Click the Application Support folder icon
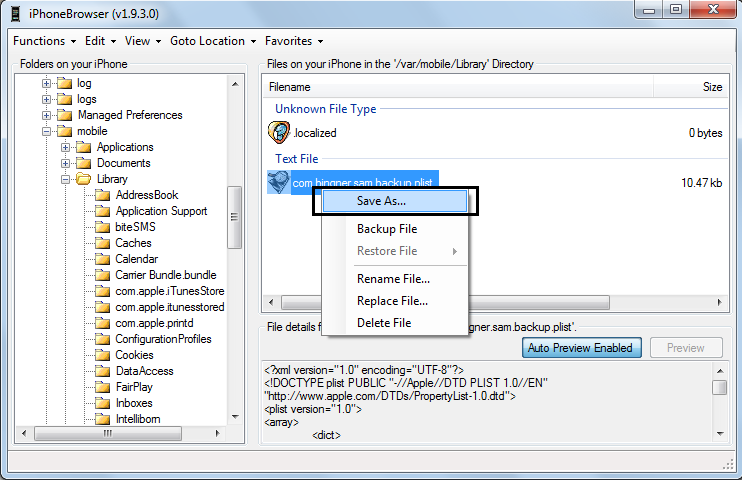This screenshot has width=742, height=480. [x=102, y=212]
